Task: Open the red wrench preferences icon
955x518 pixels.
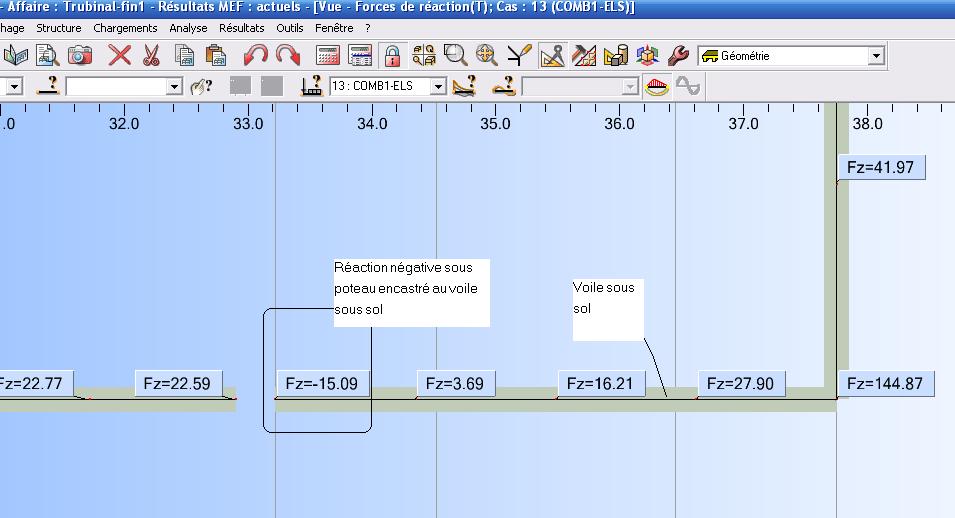Action: point(678,55)
